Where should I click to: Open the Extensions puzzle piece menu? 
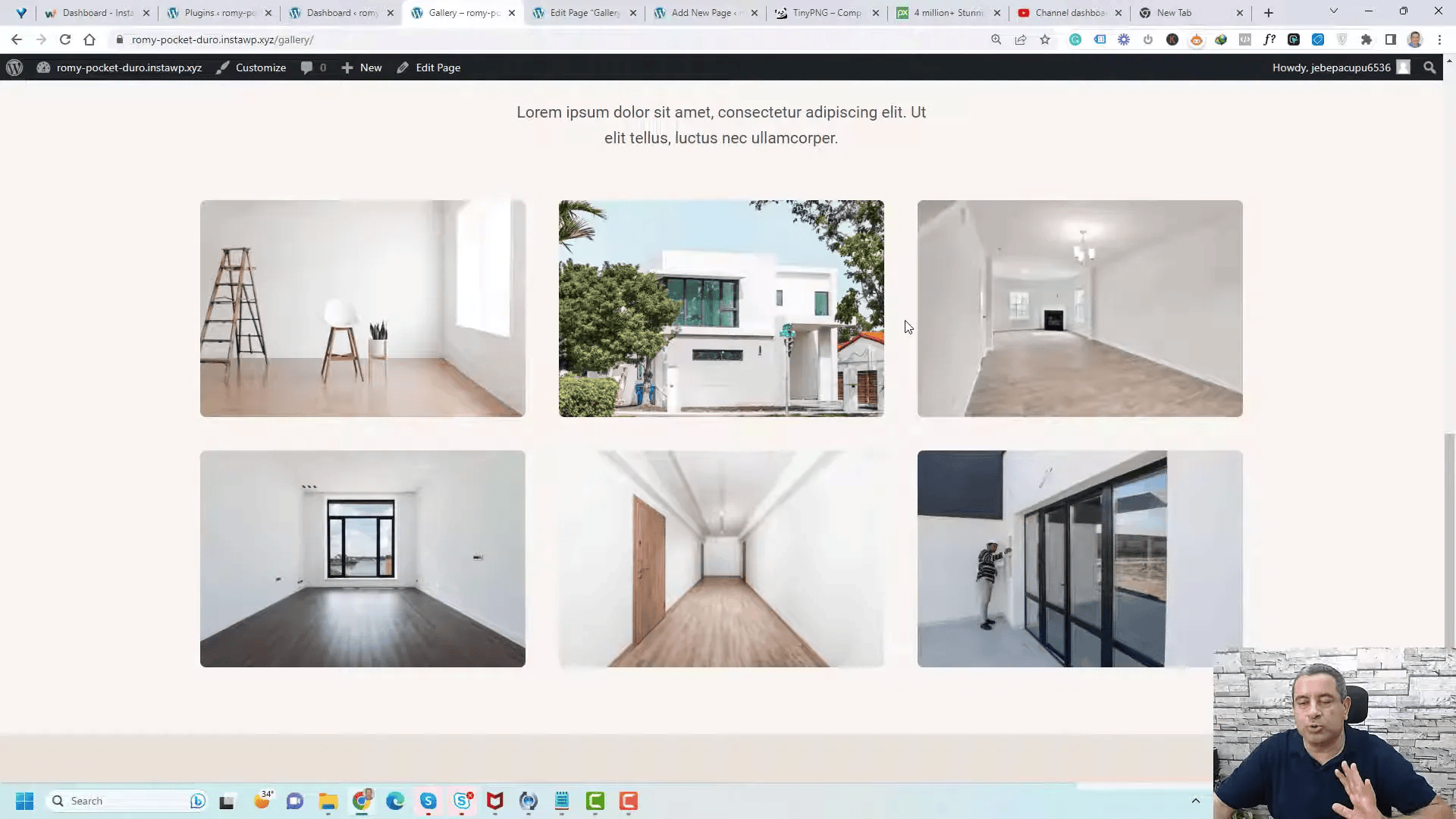[x=1367, y=39]
